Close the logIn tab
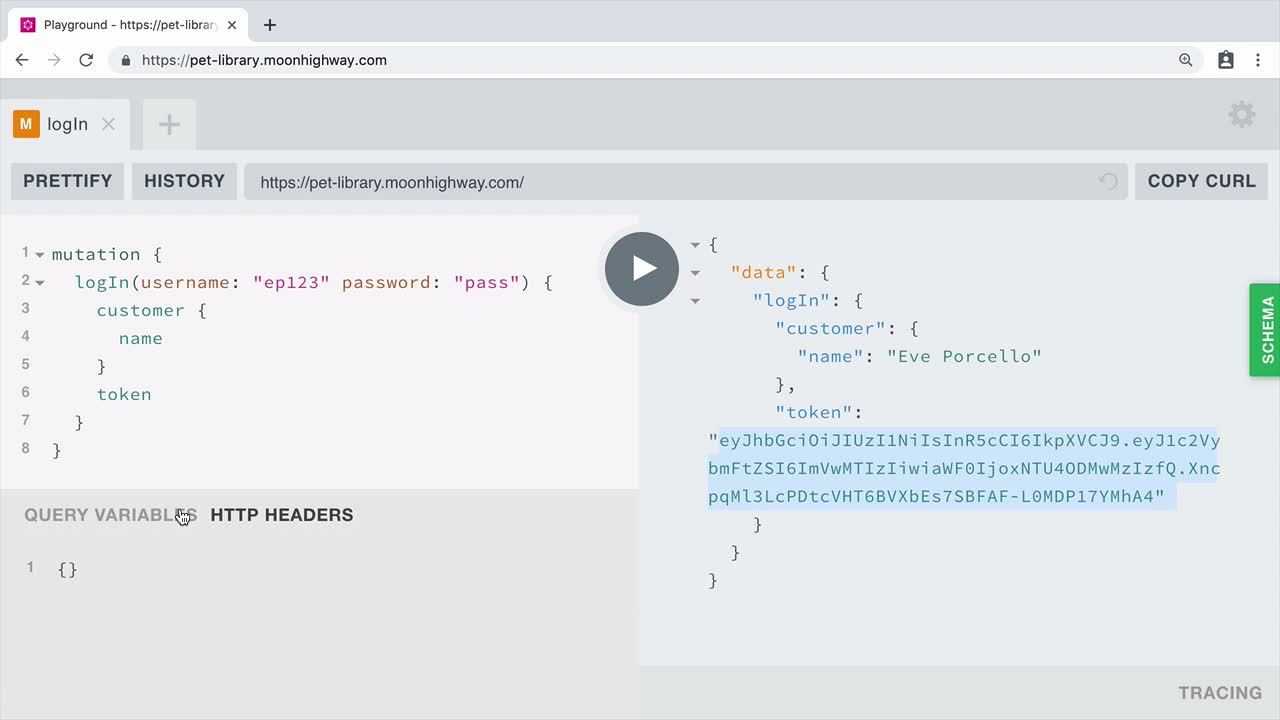Image resolution: width=1280 pixels, height=720 pixels. [109, 125]
